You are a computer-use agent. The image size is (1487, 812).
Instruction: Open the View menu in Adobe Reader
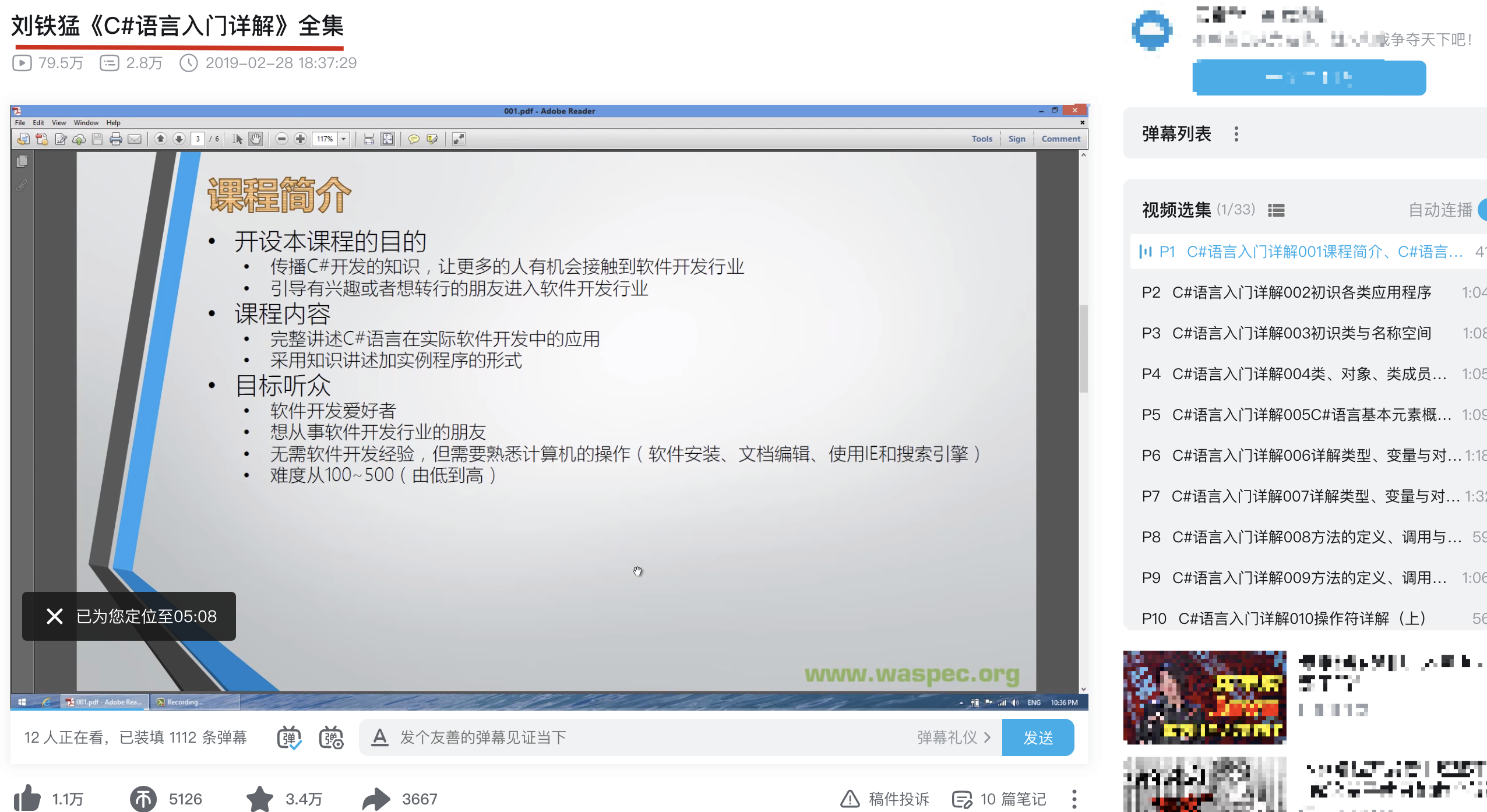pos(58,122)
